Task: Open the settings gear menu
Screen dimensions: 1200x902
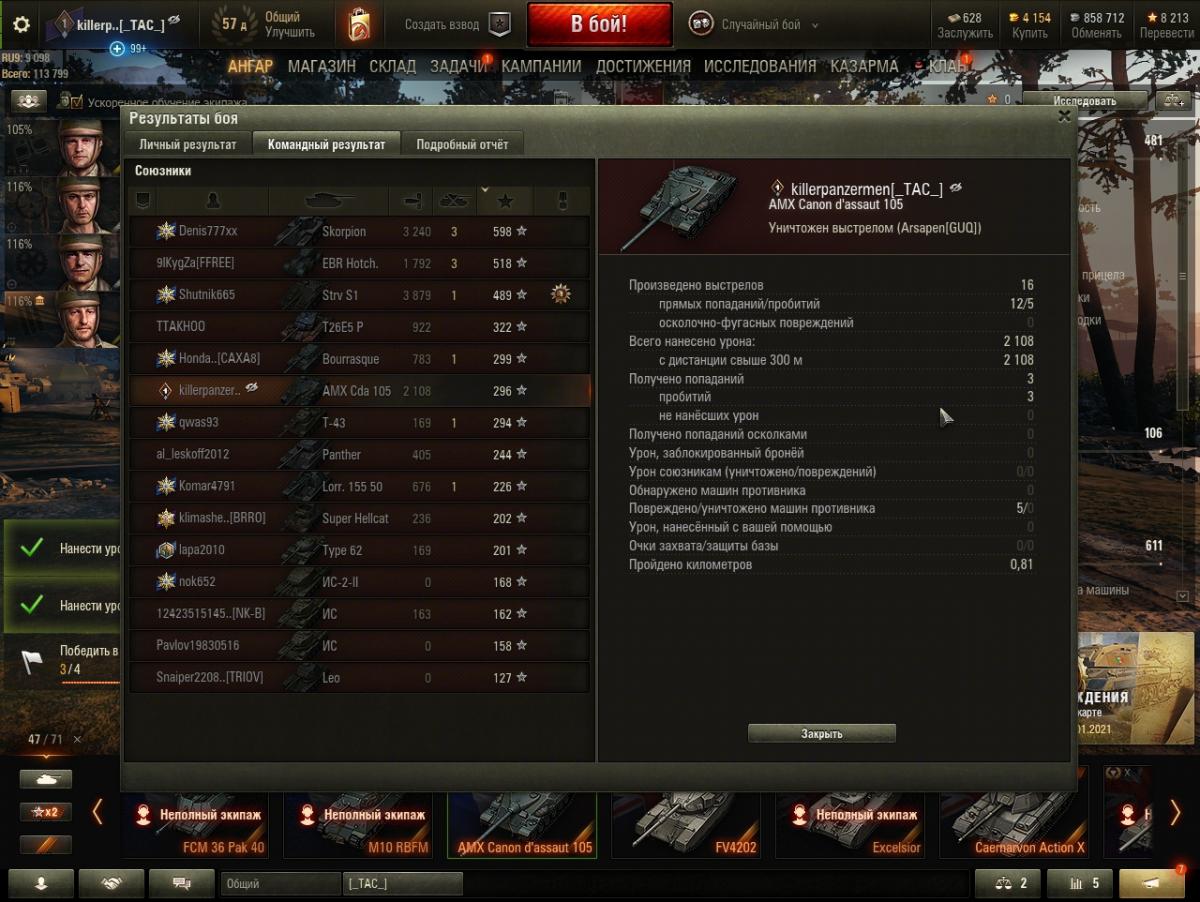Action: (21, 25)
